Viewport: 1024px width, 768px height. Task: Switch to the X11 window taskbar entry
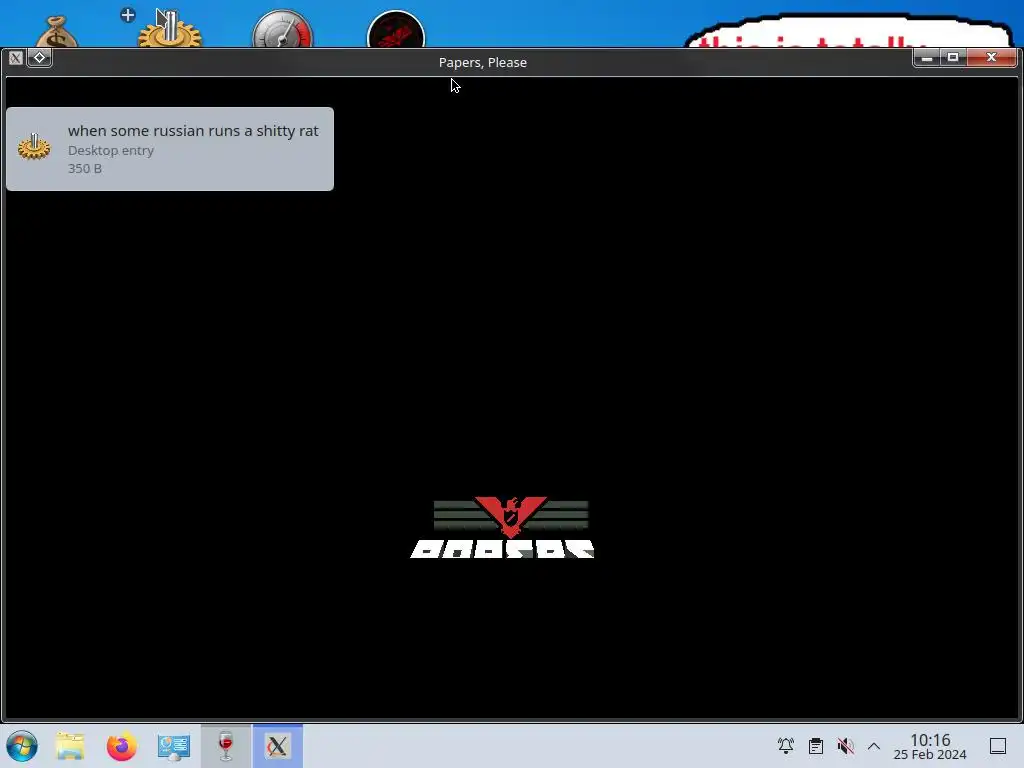click(x=278, y=746)
